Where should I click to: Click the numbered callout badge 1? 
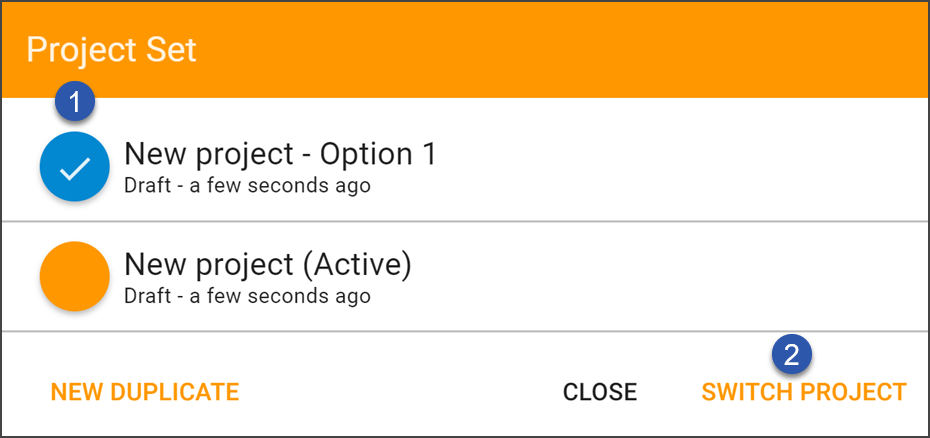click(x=75, y=103)
